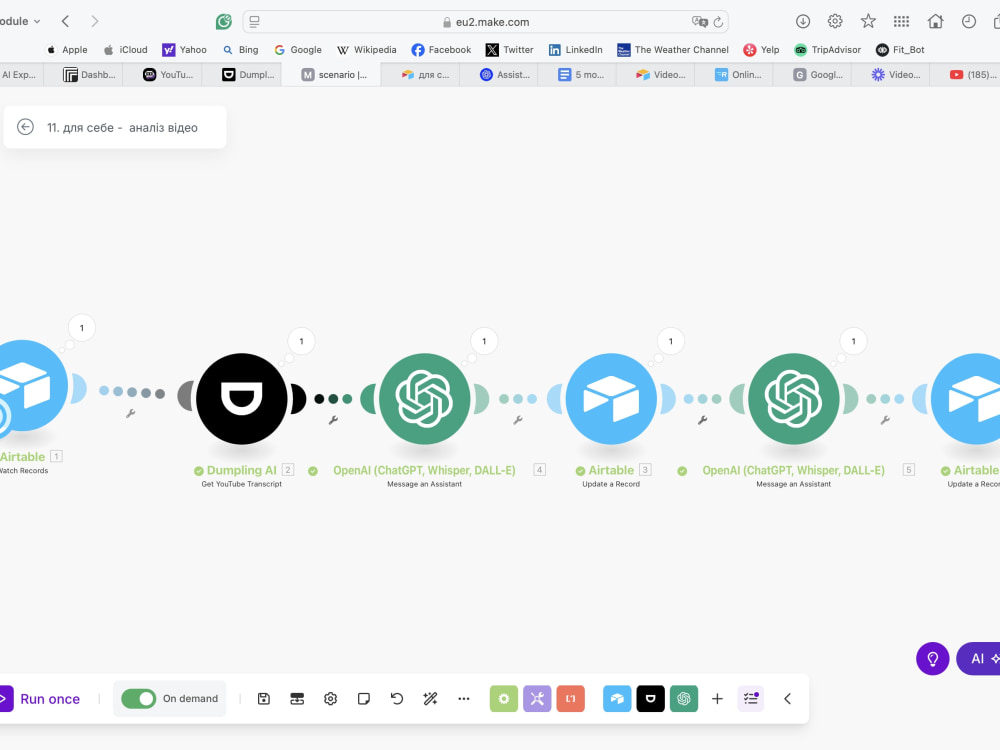Add a favorite with the plus icon
1000x750 pixels.
click(x=717, y=699)
